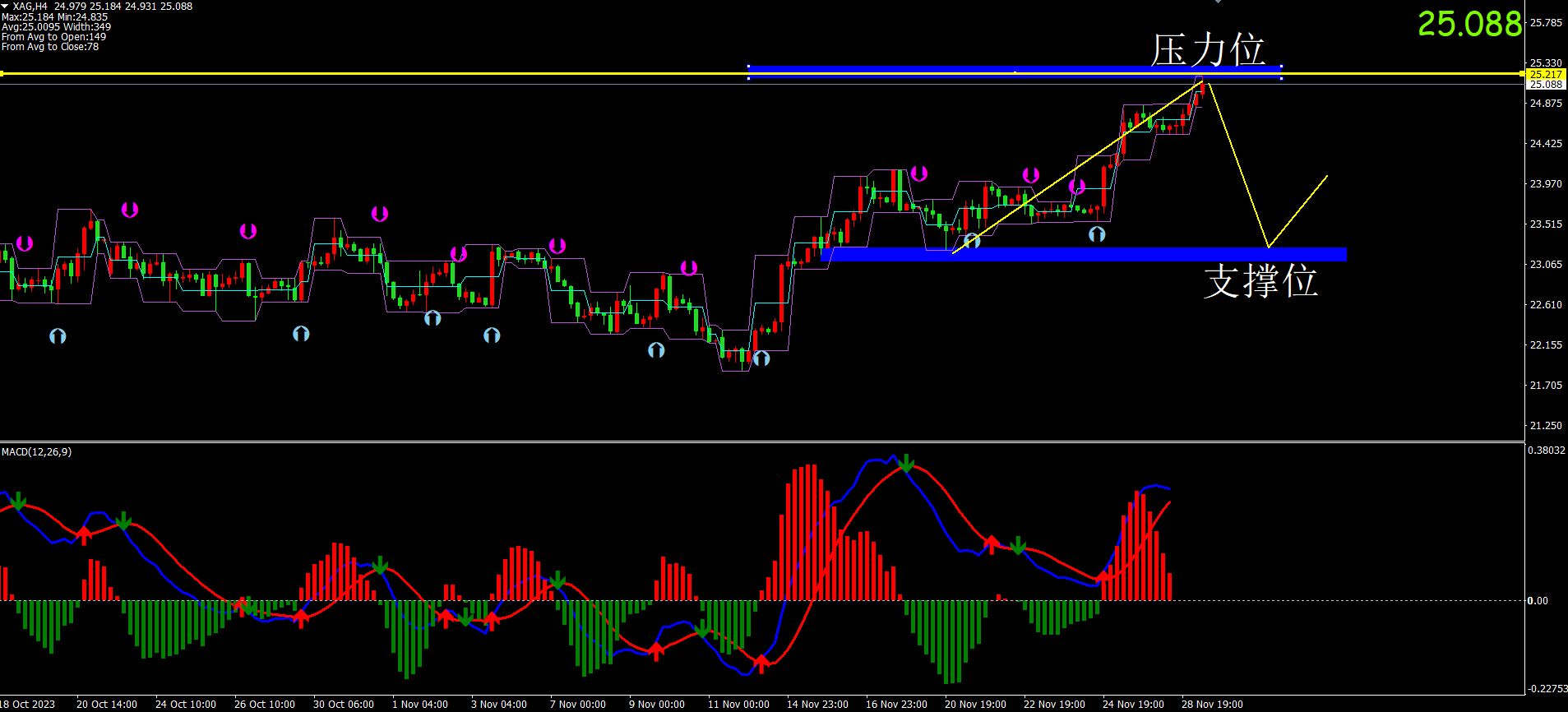Select the 压力位 resistance text label
The image size is (1568, 712).
pyautogui.click(x=1207, y=49)
